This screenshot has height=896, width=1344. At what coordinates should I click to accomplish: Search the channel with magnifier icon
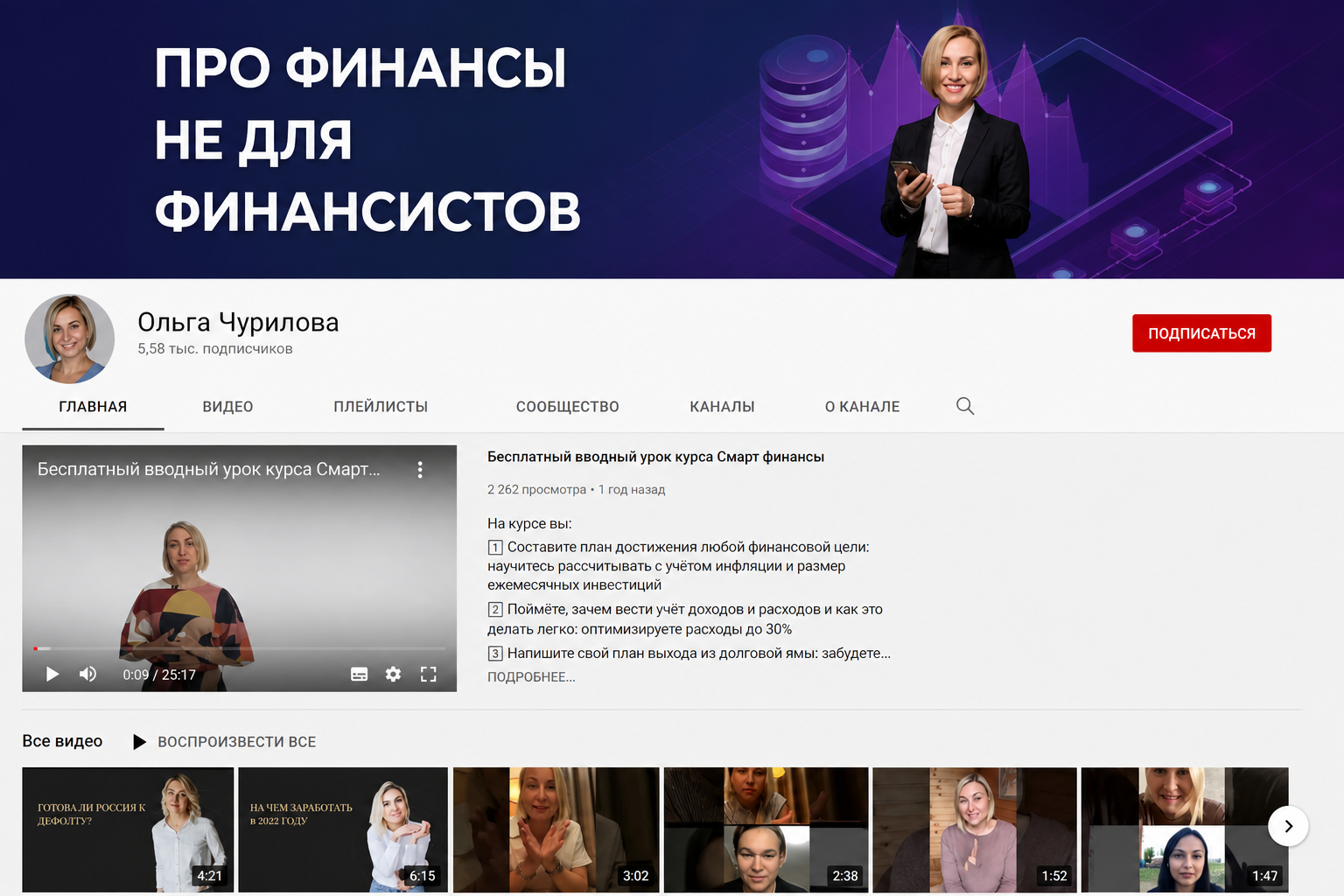[965, 406]
